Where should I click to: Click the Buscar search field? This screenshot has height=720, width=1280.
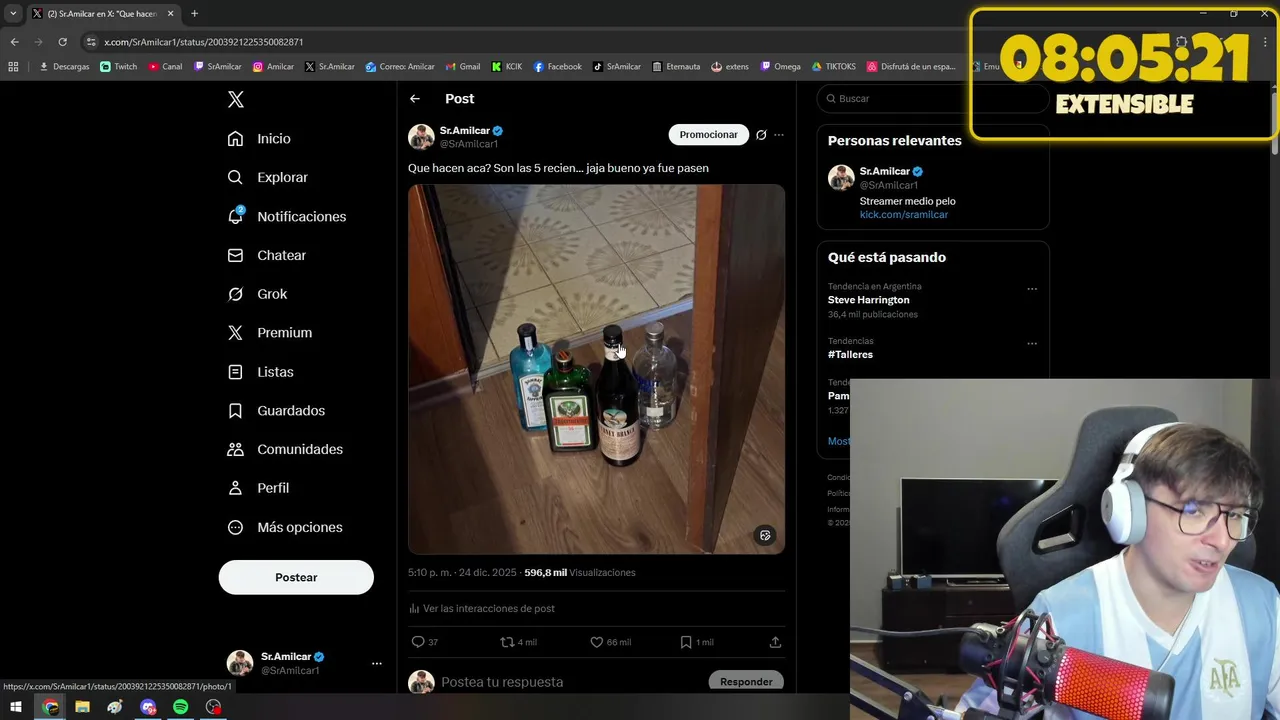pos(932,98)
